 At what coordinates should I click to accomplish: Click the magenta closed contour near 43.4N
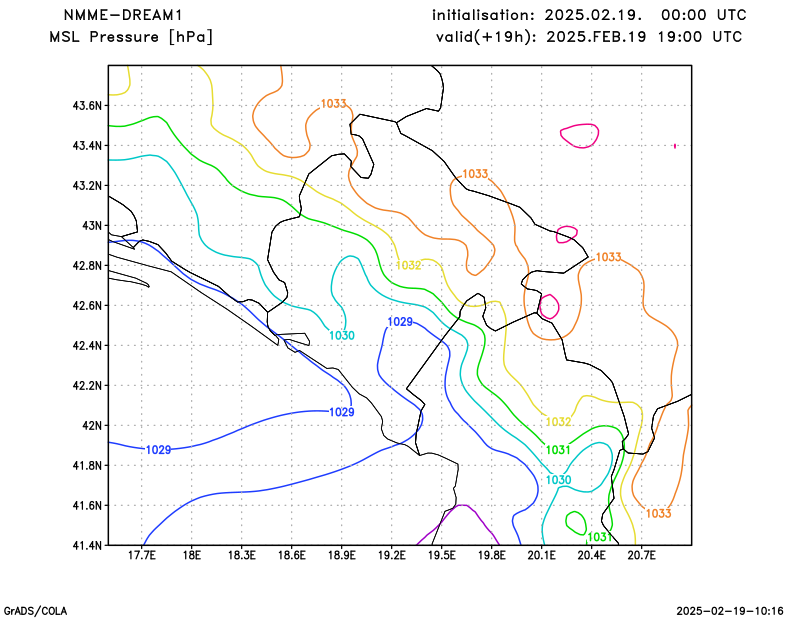[580, 135]
